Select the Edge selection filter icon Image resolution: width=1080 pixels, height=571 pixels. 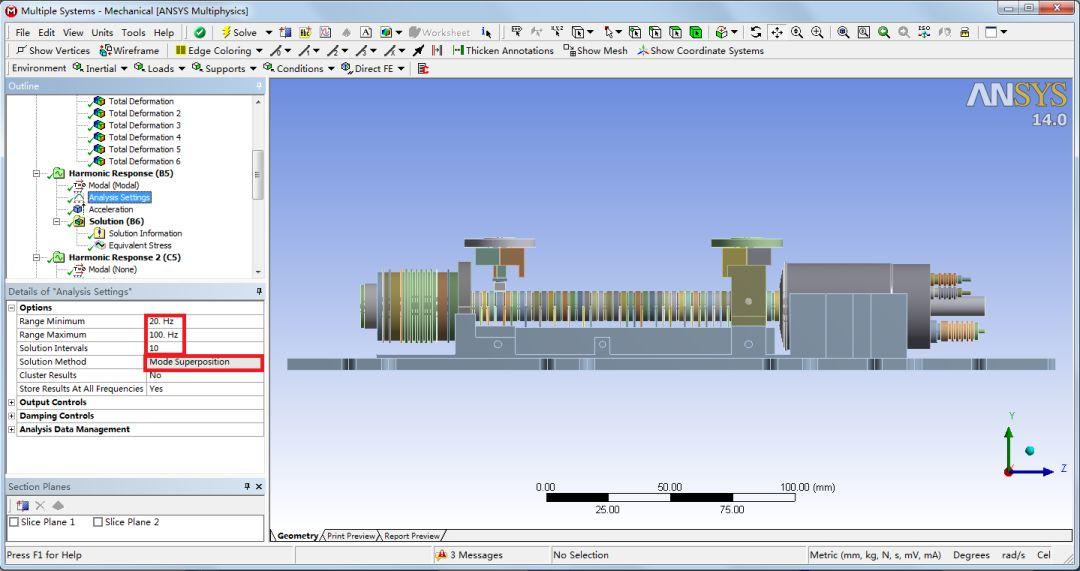click(x=655, y=32)
